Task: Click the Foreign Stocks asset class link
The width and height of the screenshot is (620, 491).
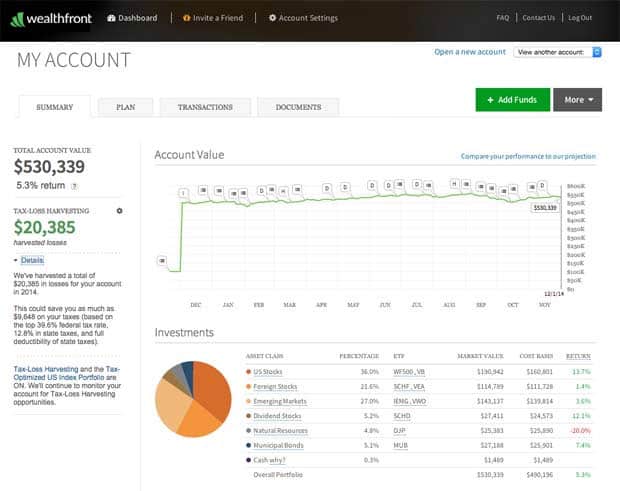Action: (275, 387)
